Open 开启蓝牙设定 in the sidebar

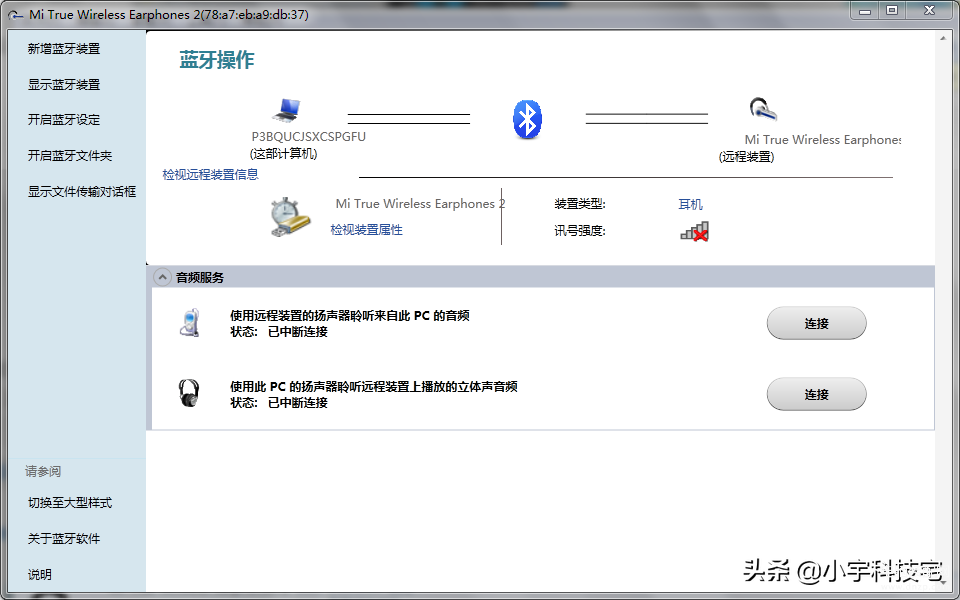coord(64,120)
